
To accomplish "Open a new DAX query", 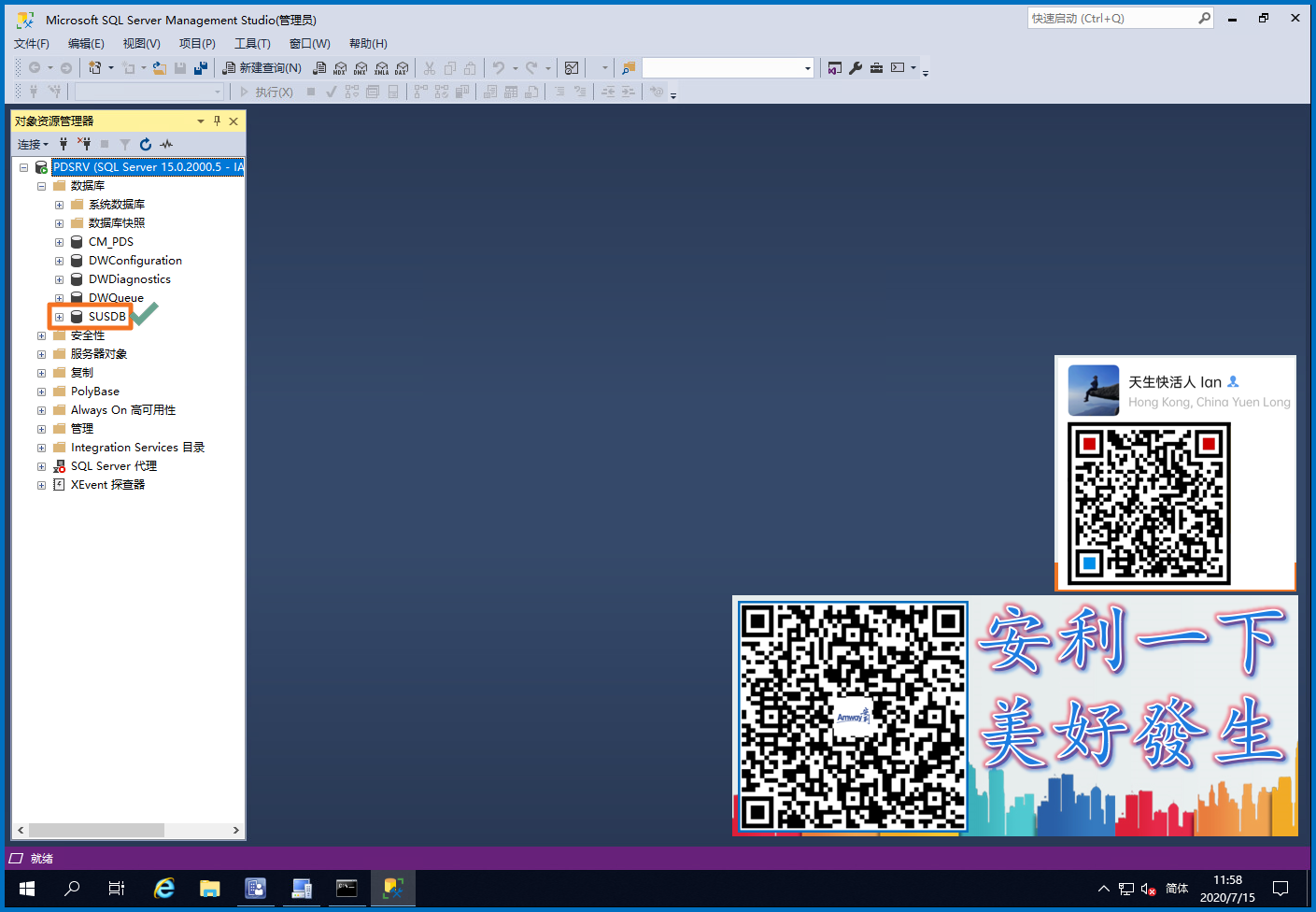I will [402, 67].
